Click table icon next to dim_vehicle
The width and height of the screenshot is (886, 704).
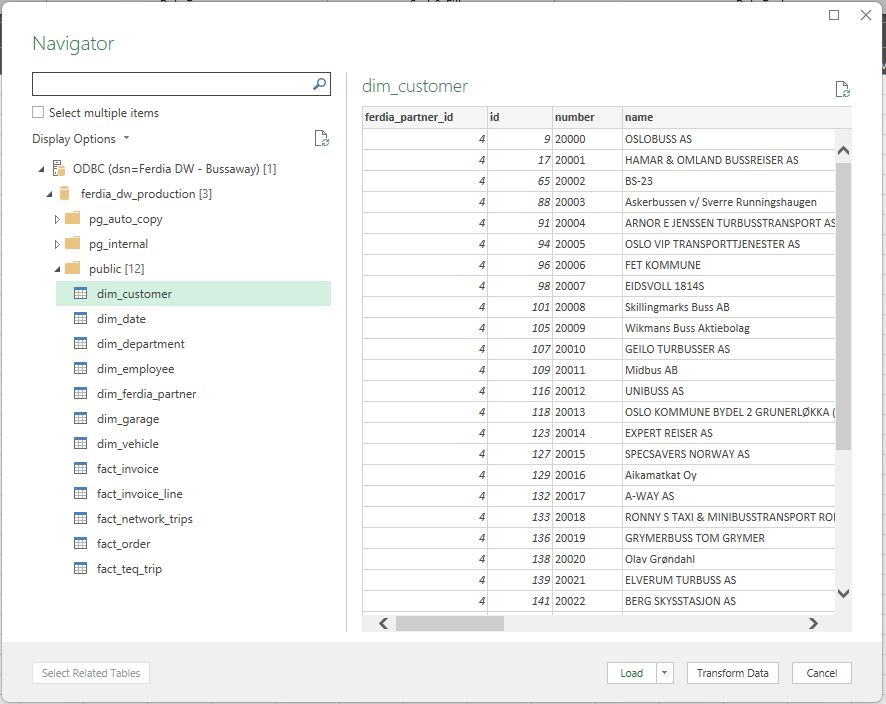(81, 443)
